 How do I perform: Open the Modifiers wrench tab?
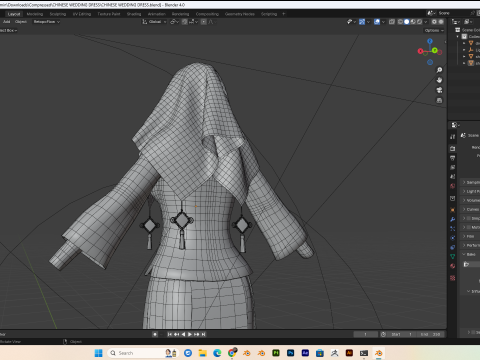(x=452, y=219)
